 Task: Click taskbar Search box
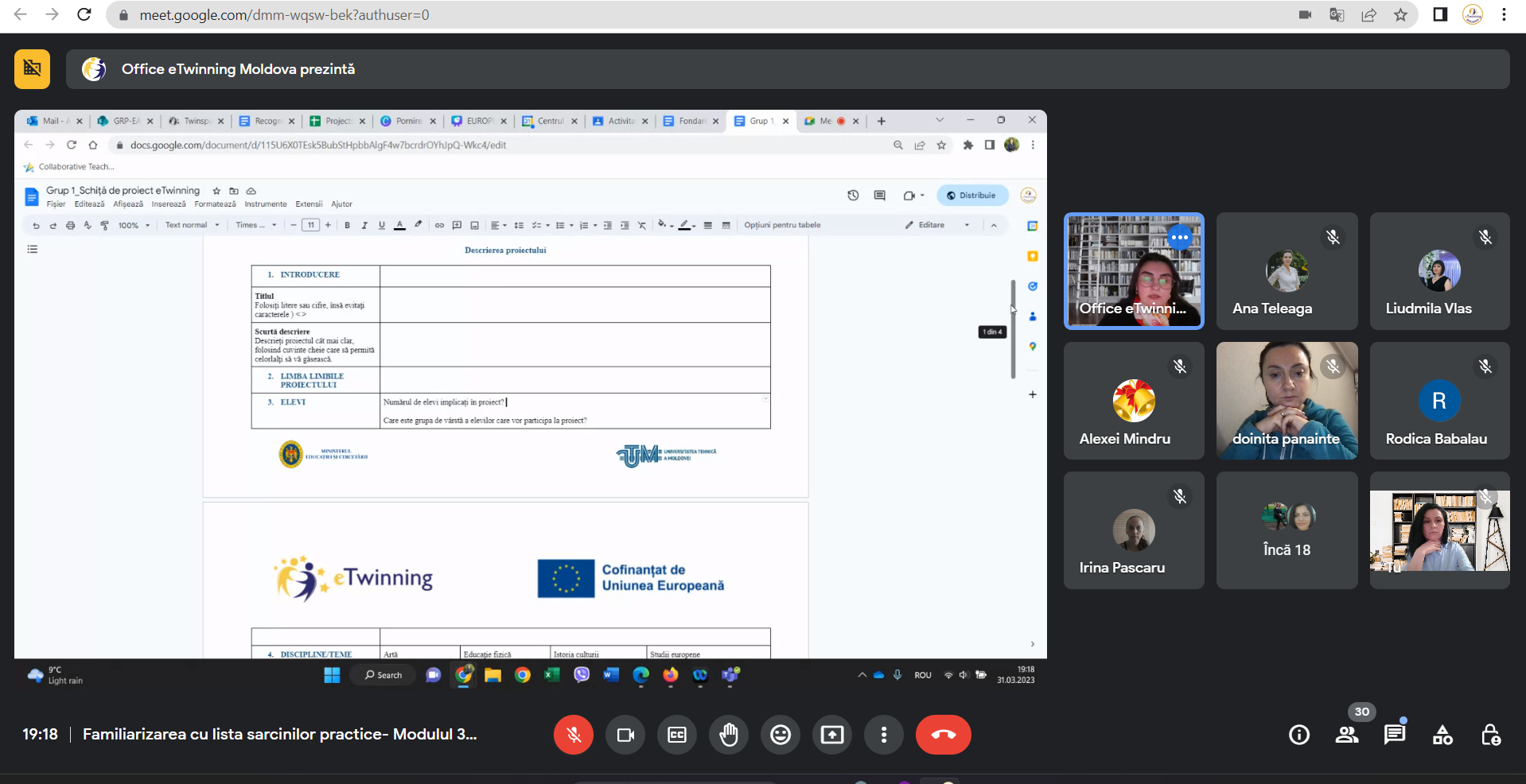point(383,676)
